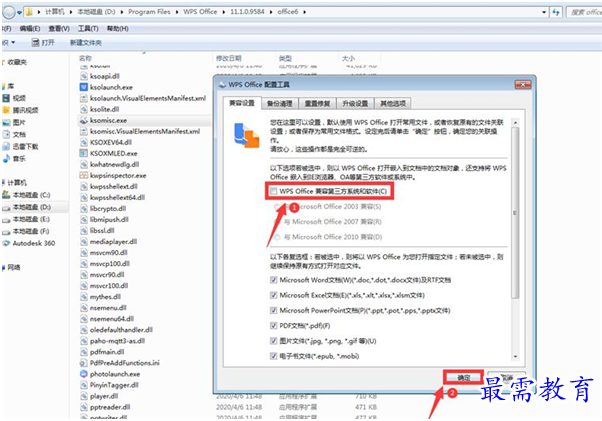Click the OK (确定) button

click(463, 378)
